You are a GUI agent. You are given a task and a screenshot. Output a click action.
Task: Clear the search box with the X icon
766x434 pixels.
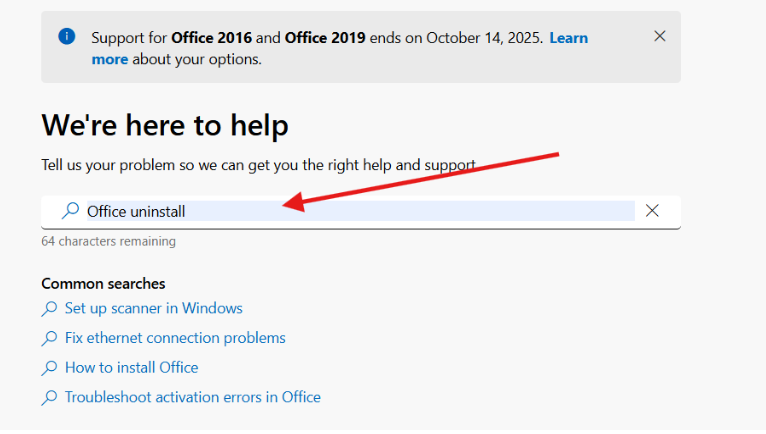coord(652,211)
